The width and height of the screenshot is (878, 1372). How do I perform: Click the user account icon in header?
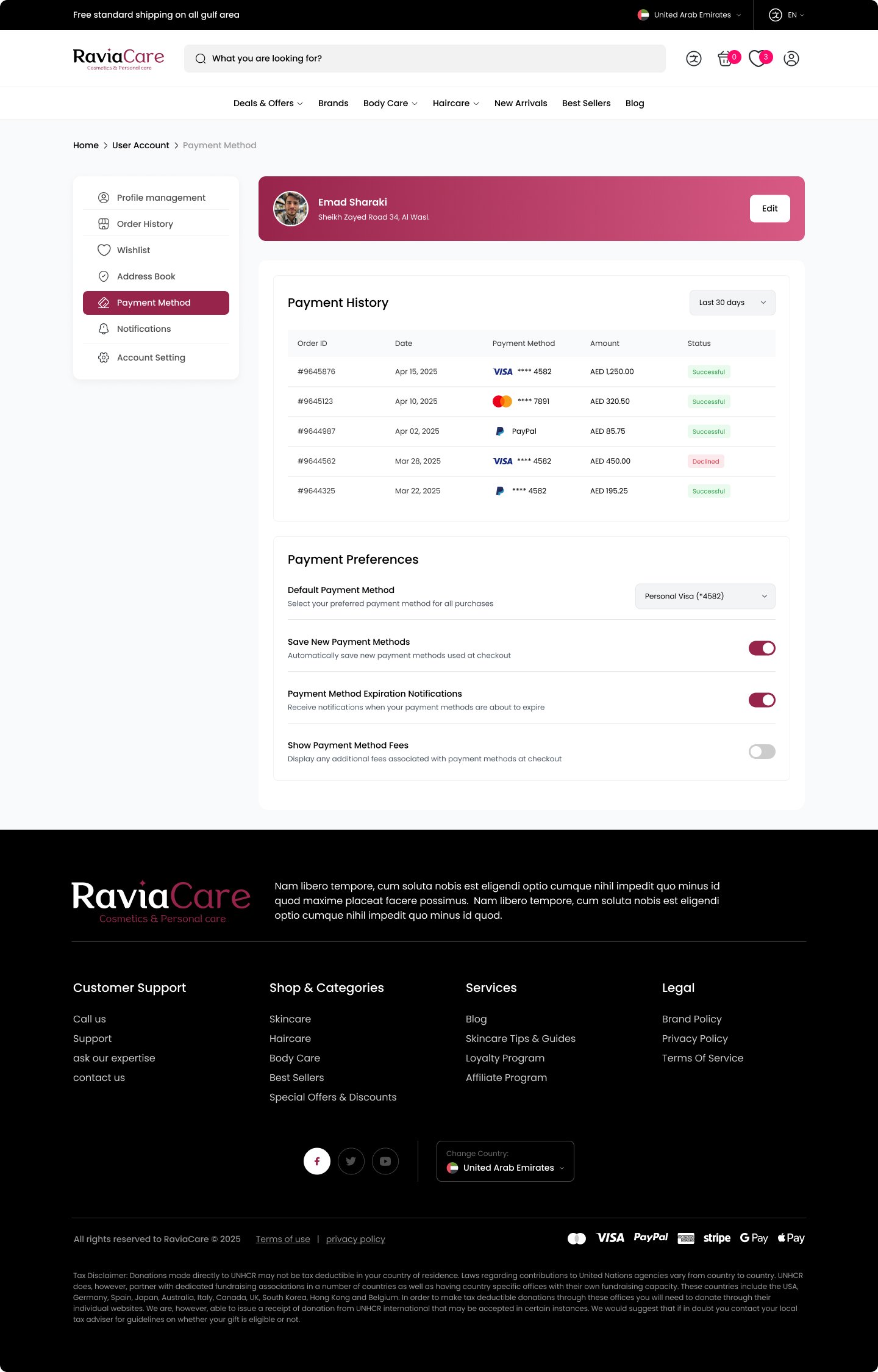(791, 59)
